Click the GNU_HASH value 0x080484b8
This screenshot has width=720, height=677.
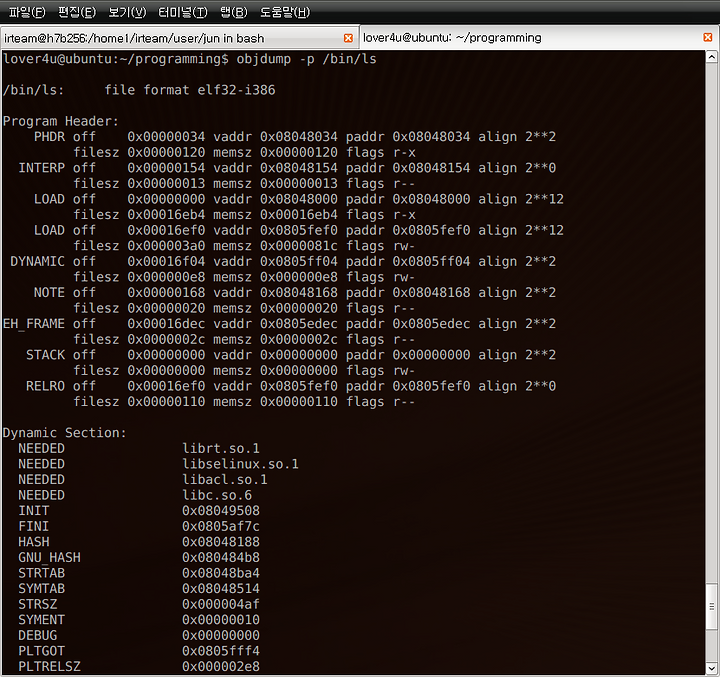(221, 558)
